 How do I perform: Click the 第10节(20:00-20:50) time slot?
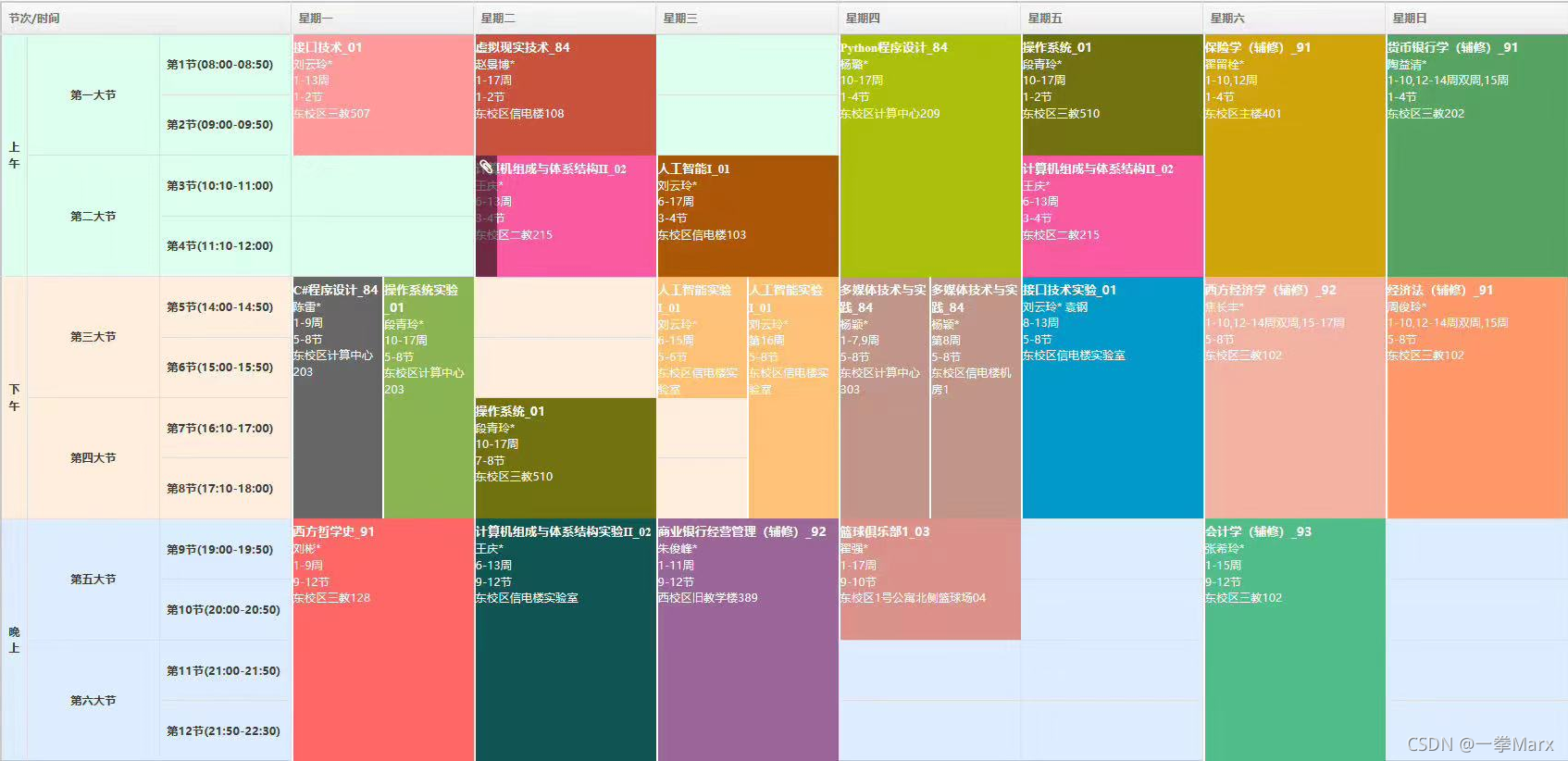[x=223, y=610]
